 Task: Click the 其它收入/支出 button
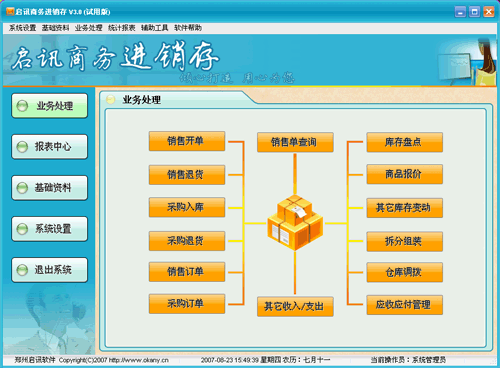(295, 307)
